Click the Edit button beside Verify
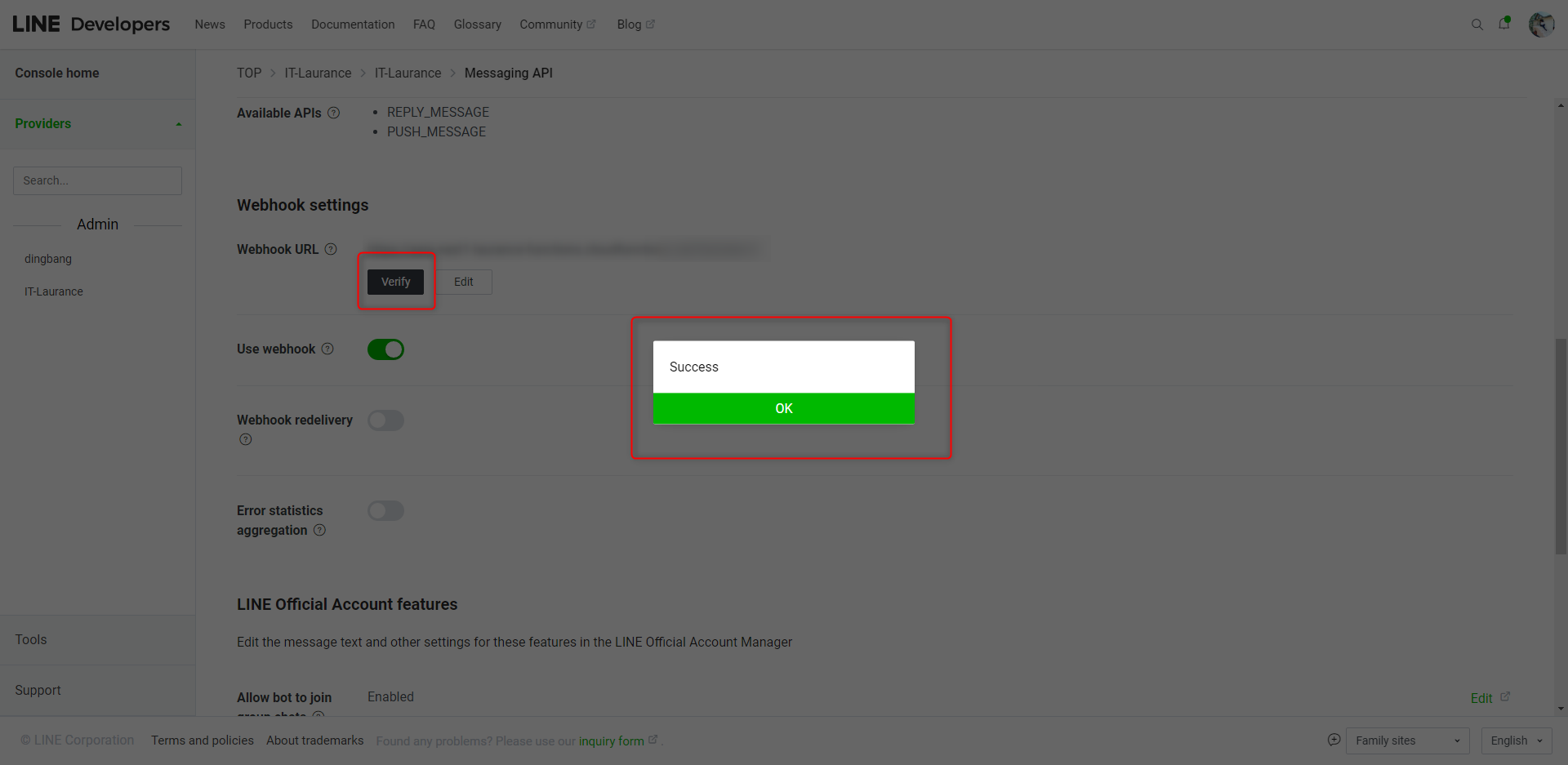 (463, 282)
